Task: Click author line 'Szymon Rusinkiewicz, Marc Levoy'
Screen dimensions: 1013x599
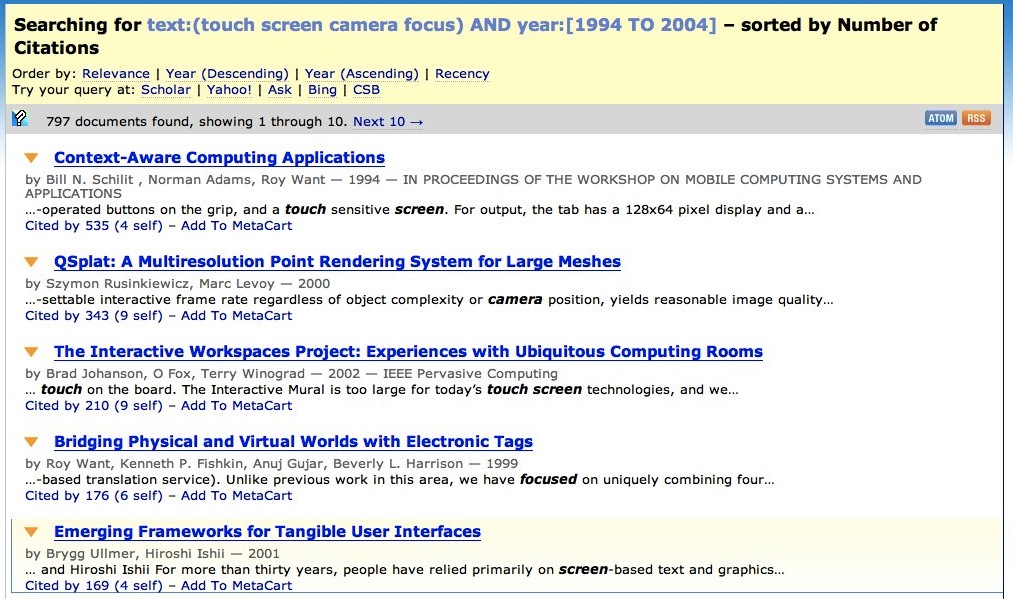Action: pos(178,284)
